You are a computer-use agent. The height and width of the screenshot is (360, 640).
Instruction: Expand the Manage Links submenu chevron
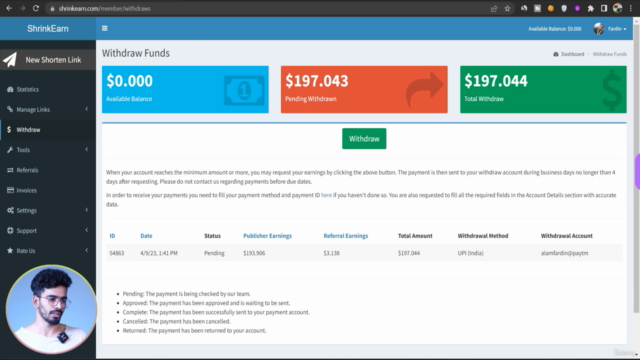[x=87, y=109]
